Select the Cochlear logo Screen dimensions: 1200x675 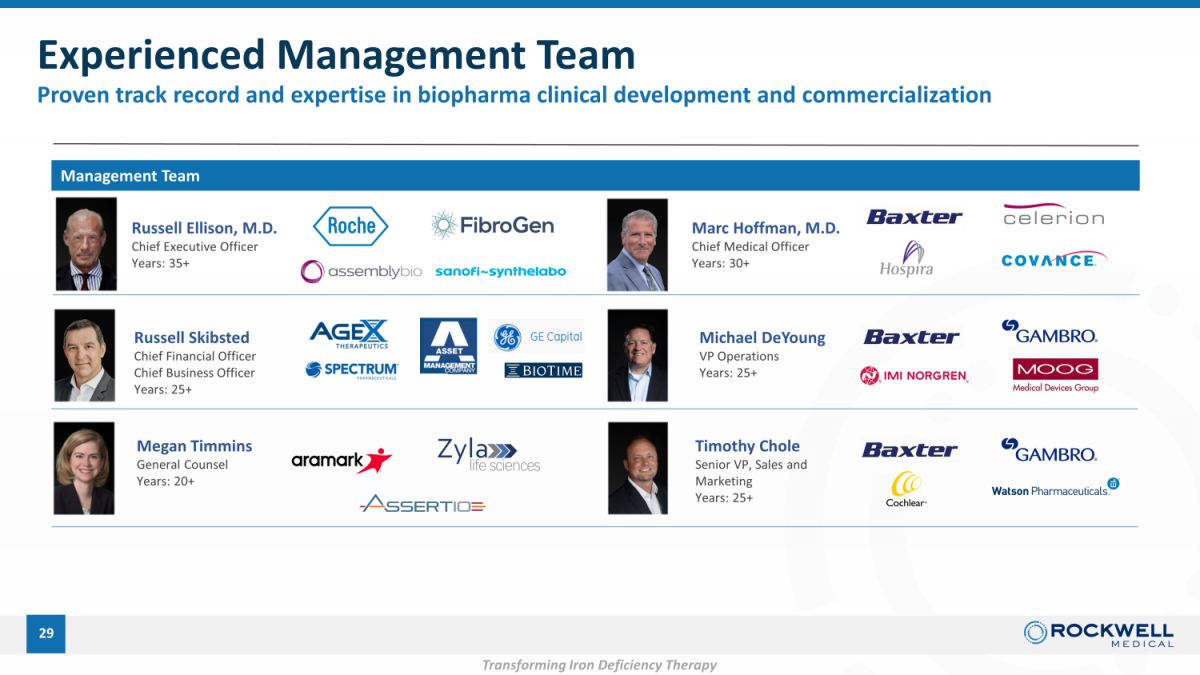point(906,489)
